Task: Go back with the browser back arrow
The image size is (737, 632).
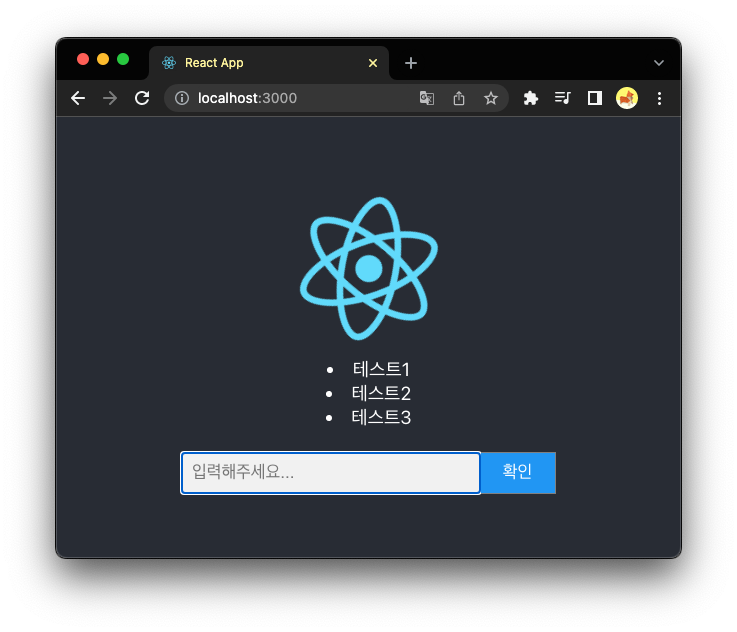Action: [78, 98]
